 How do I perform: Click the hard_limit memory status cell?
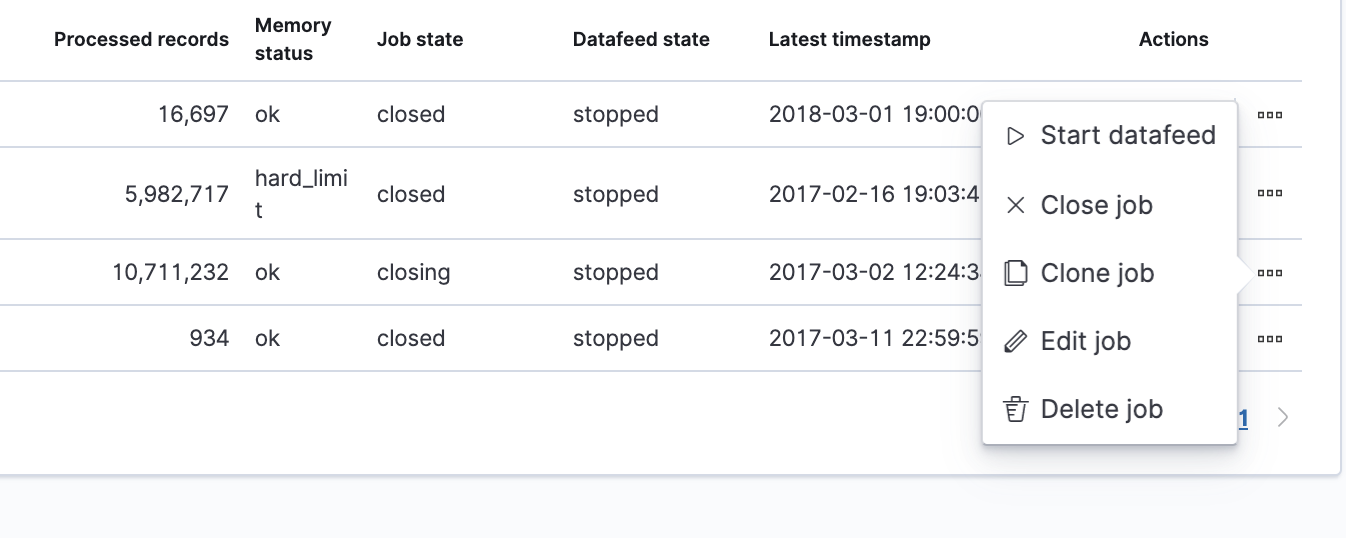(301, 194)
